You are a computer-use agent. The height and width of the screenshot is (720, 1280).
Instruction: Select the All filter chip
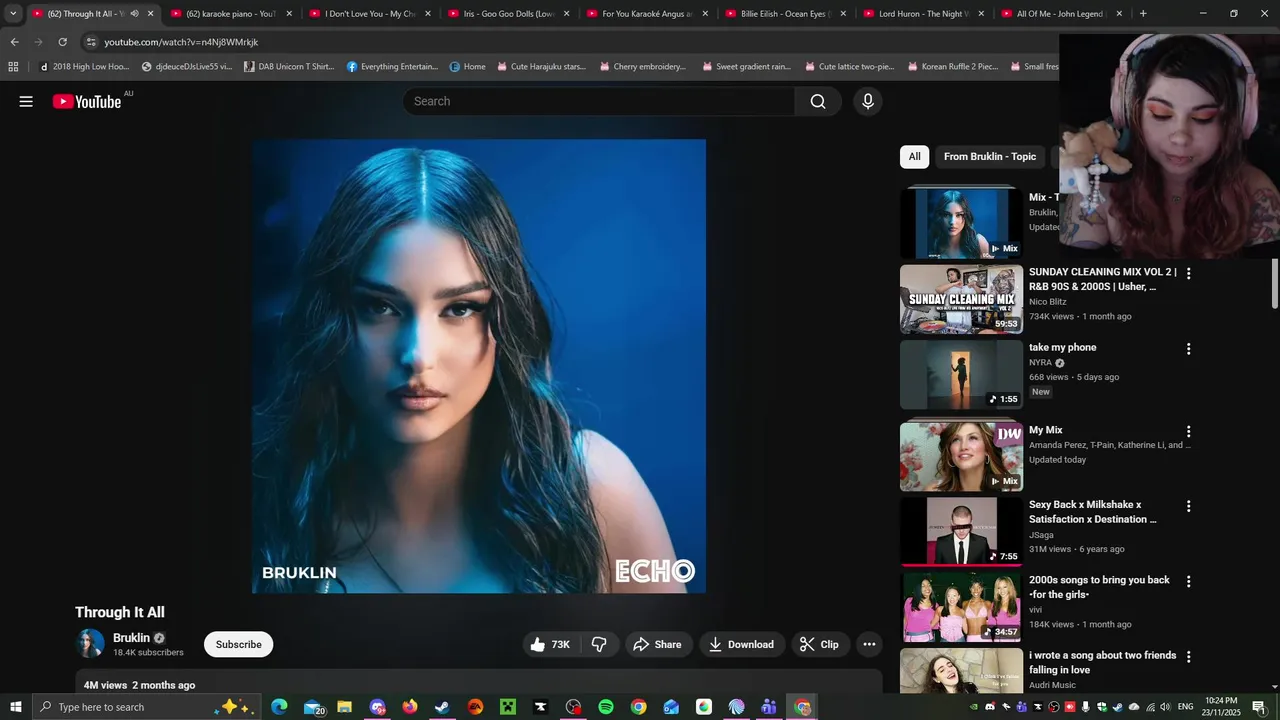coord(914,157)
